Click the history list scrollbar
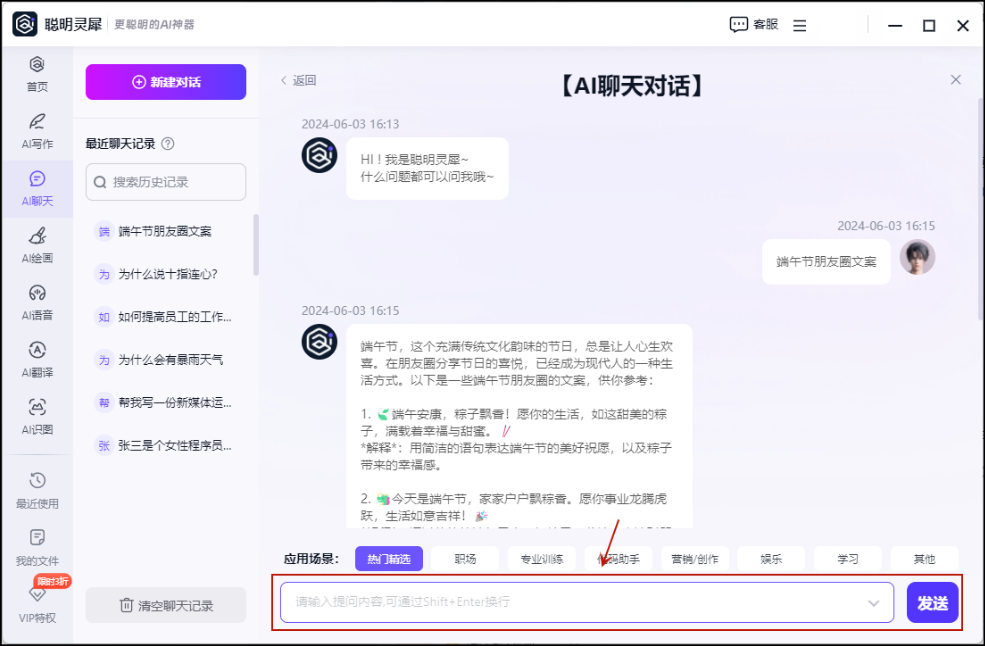The width and height of the screenshot is (985, 646). pos(256,245)
